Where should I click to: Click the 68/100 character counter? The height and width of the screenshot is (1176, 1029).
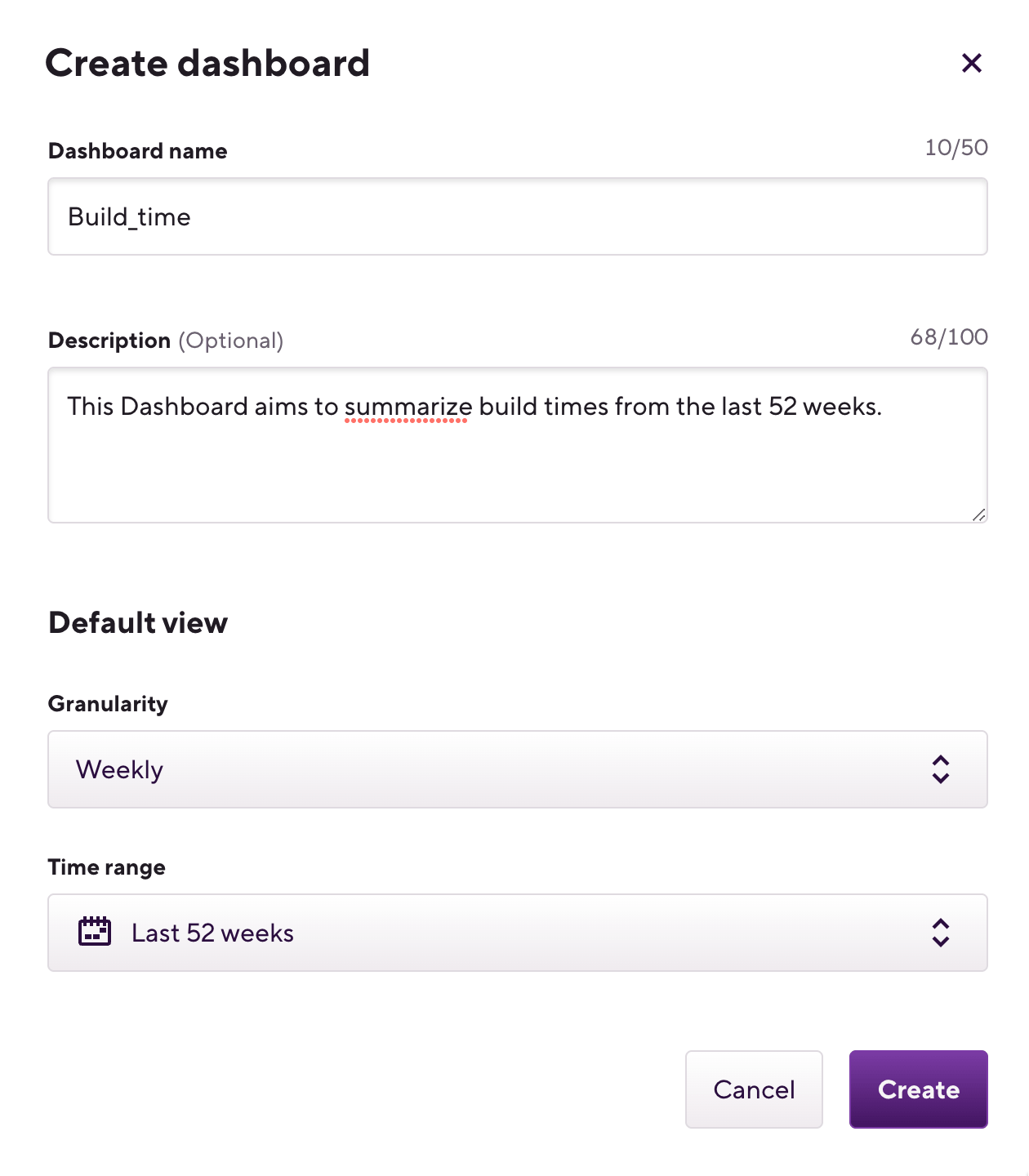(948, 336)
